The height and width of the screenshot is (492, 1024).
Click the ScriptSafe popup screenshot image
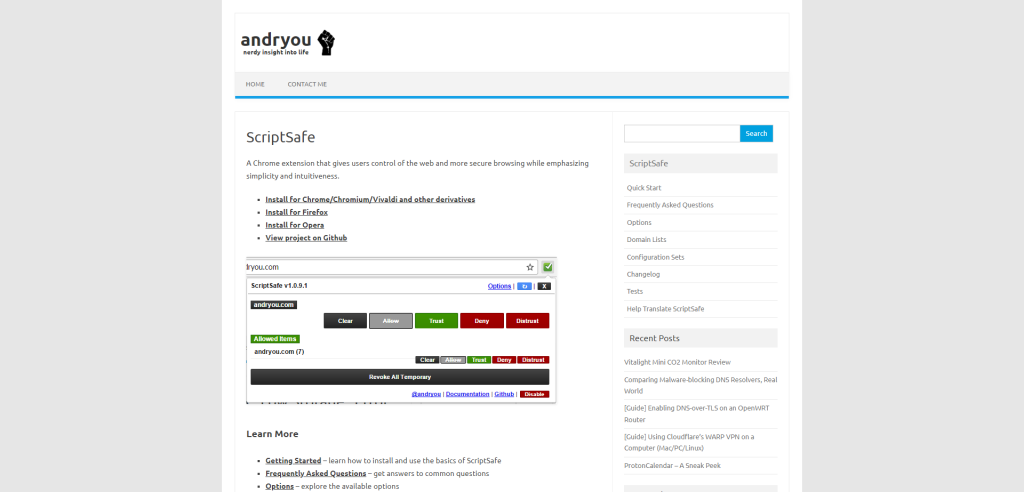point(401,331)
